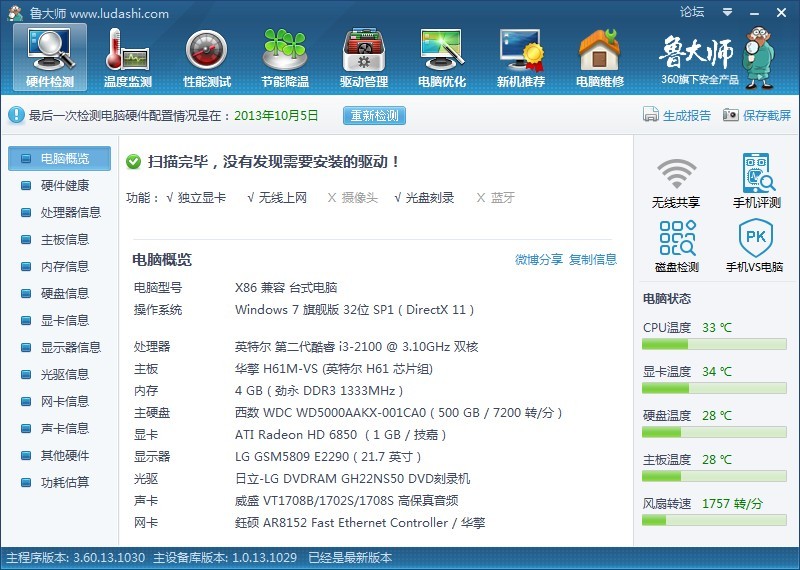Click 保存截屏 to save screenshot
The image size is (800, 570).
[x=757, y=116]
